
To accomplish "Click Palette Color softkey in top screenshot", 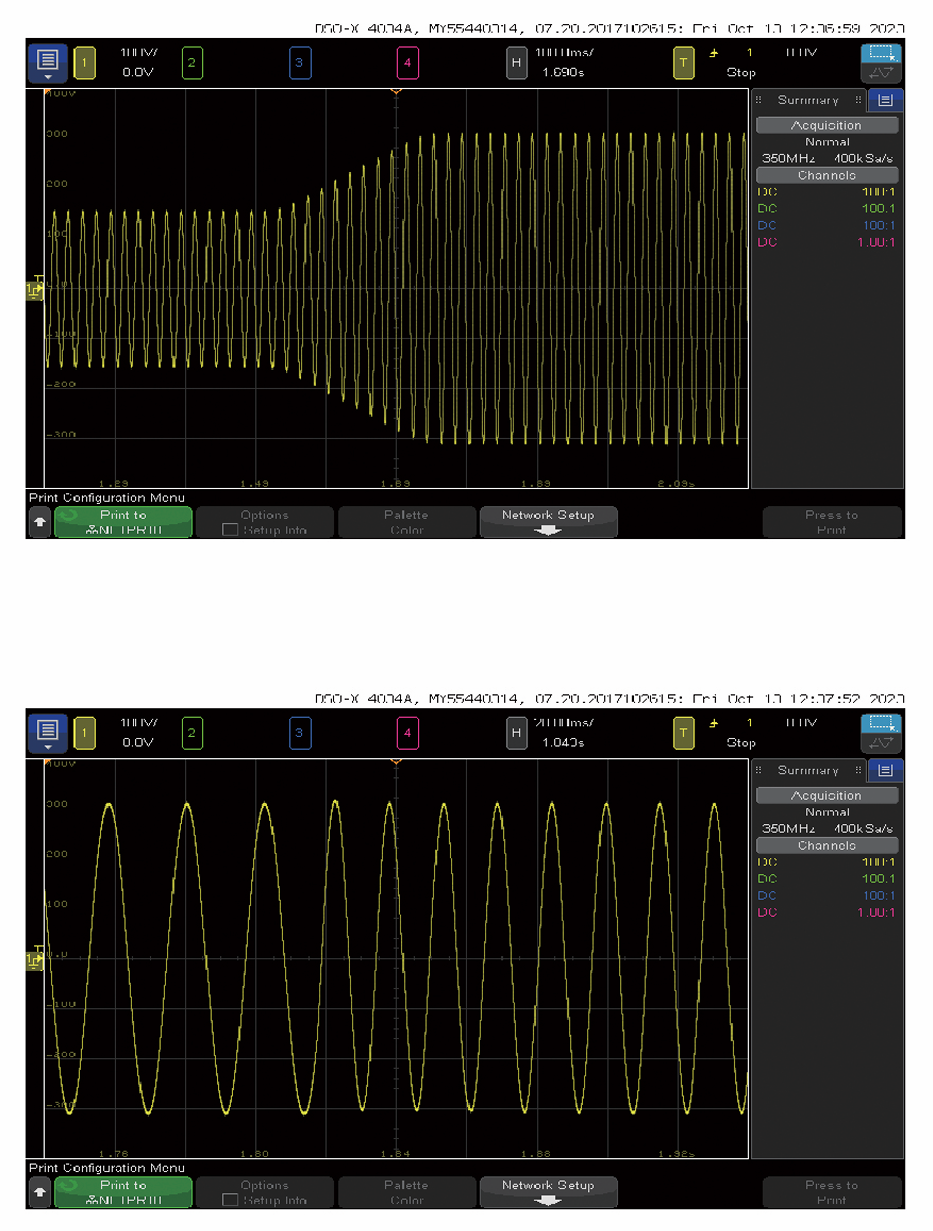I will point(406,522).
